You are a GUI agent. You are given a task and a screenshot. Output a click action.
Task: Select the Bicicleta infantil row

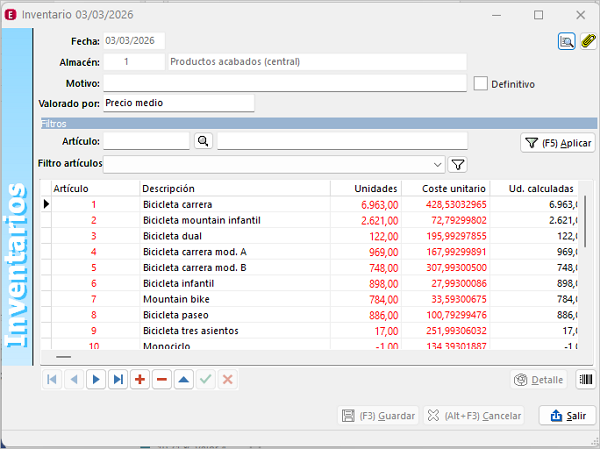coord(309,283)
